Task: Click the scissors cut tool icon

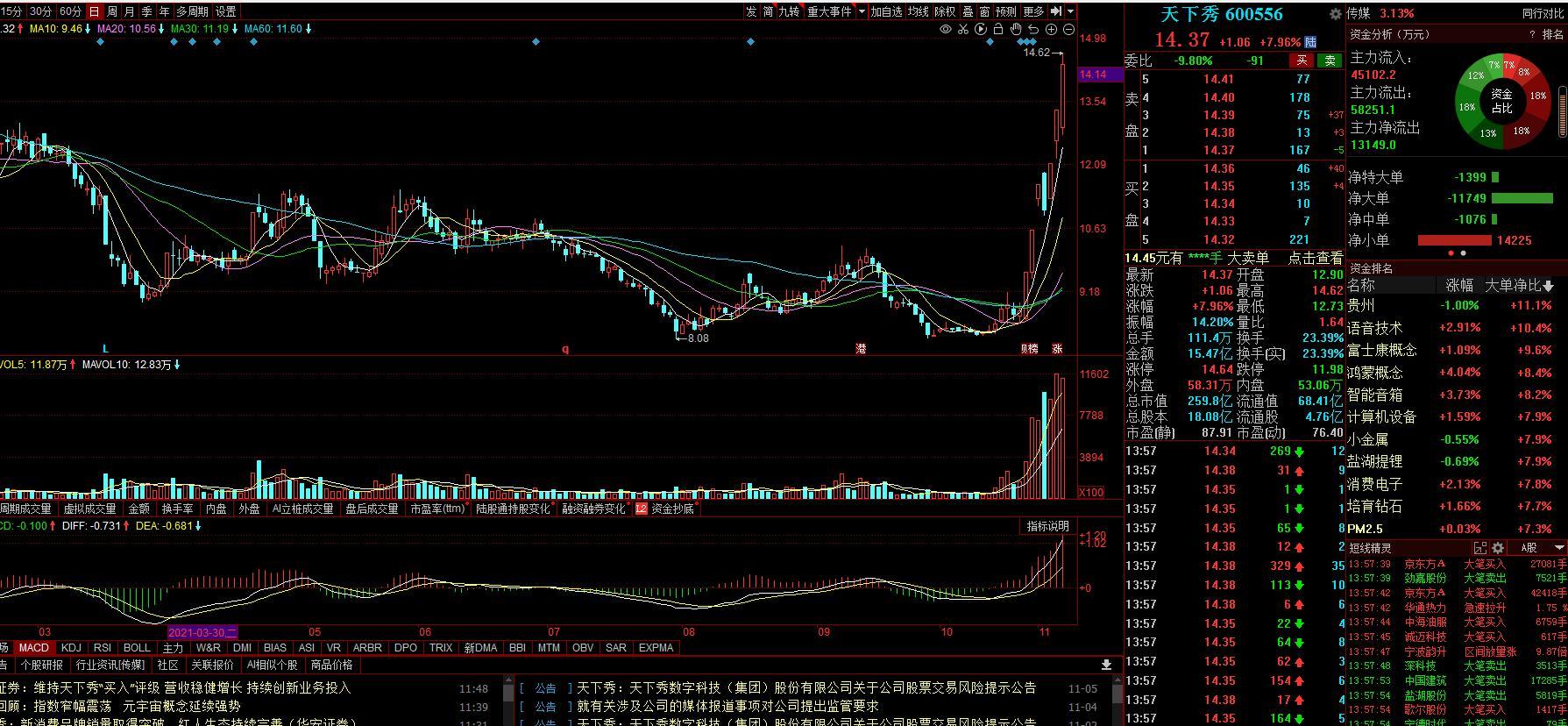Action: click(x=962, y=29)
